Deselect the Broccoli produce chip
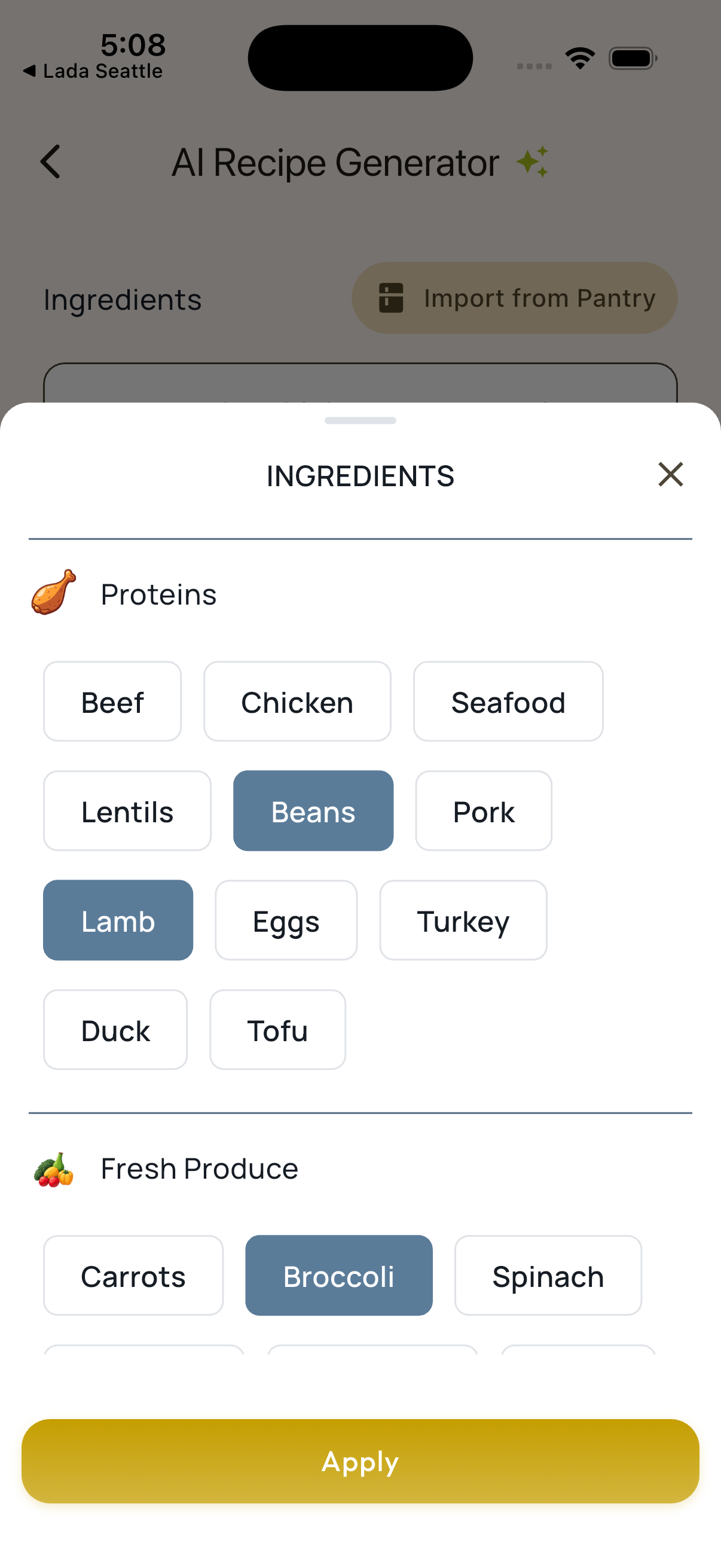Image resolution: width=721 pixels, height=1568 pixels. (338, 1276)
